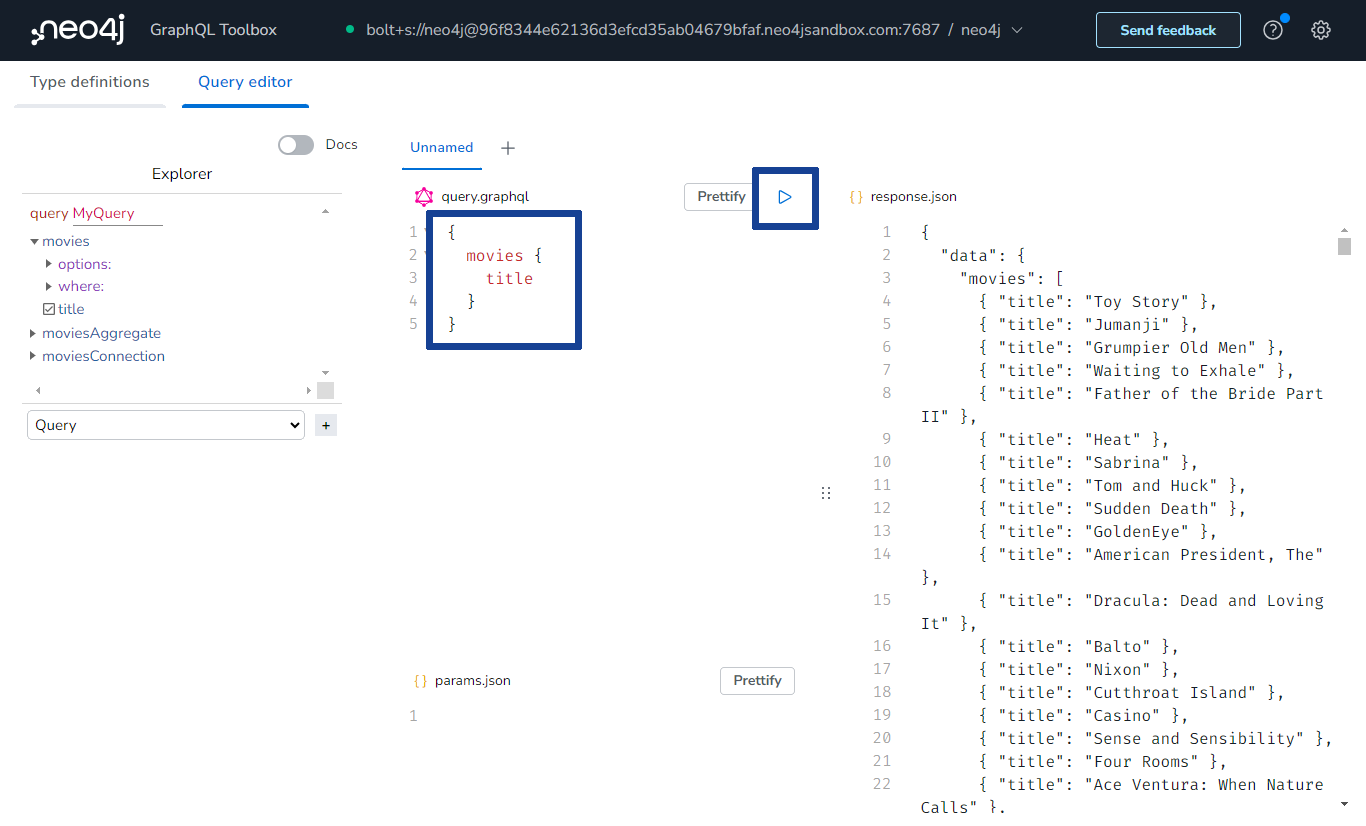Click the Neo4j logo in the header
The width and height of the screenshot is (1366, 826).
tap(76, 30)
